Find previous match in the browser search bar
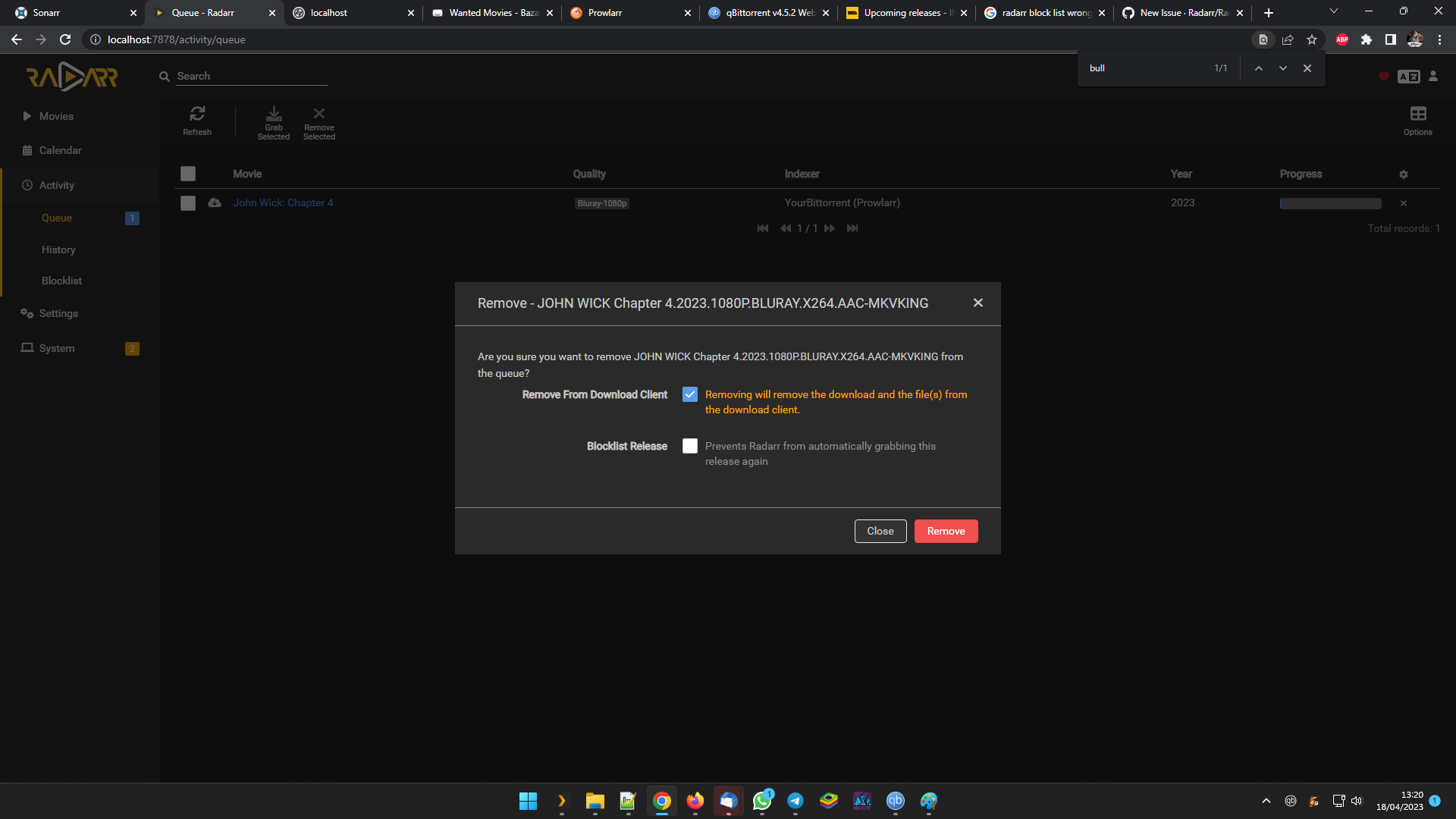The width and height of the screenshot is (1456, 819). tap(1258, 68)
